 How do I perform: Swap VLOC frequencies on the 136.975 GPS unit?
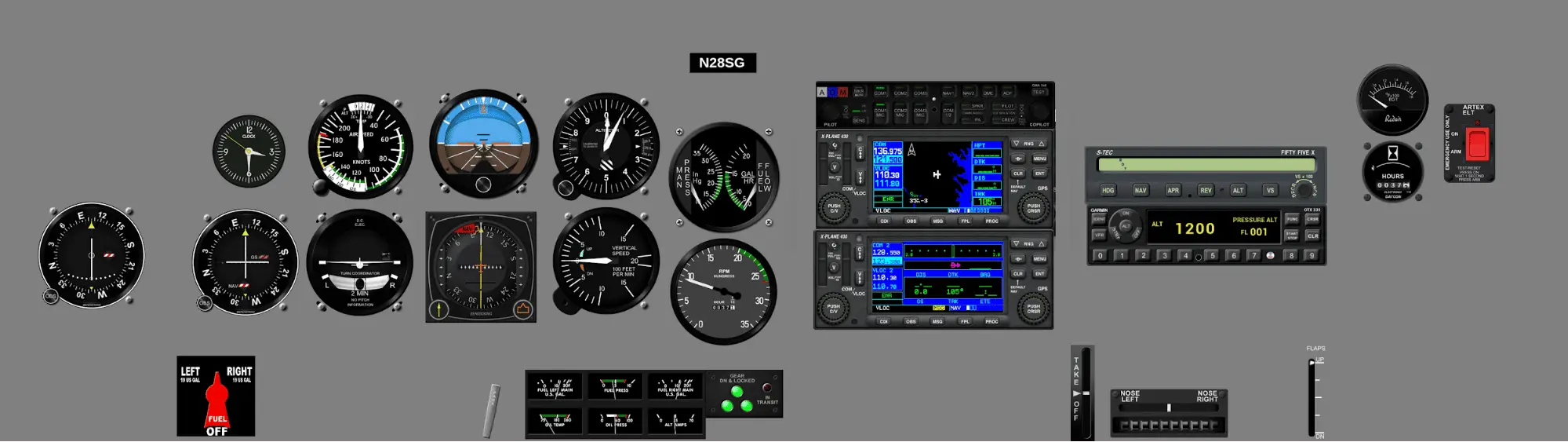[860, 177]
